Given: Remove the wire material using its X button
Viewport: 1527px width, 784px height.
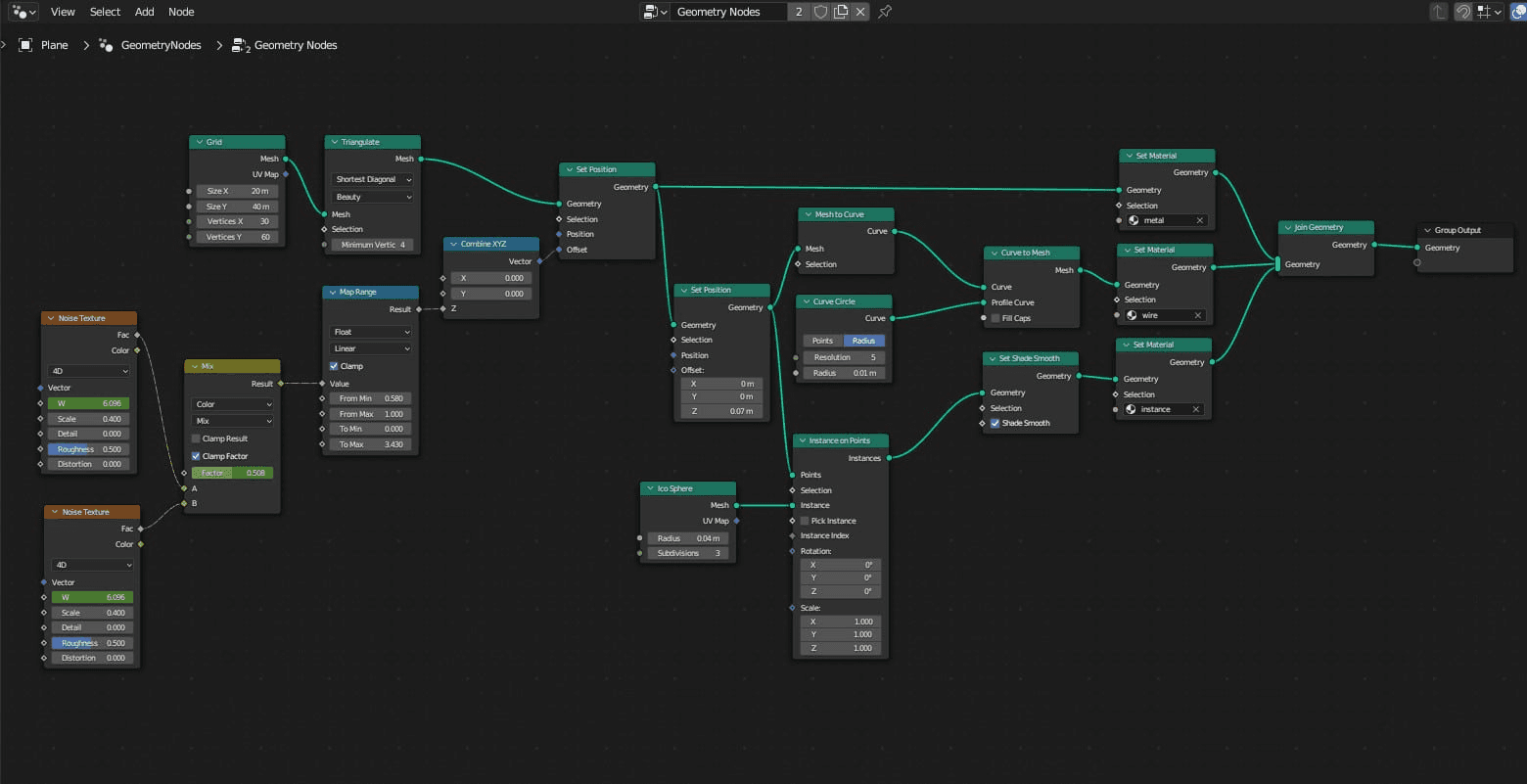Looking at the screenshot, I should [x=1200, y=315].
